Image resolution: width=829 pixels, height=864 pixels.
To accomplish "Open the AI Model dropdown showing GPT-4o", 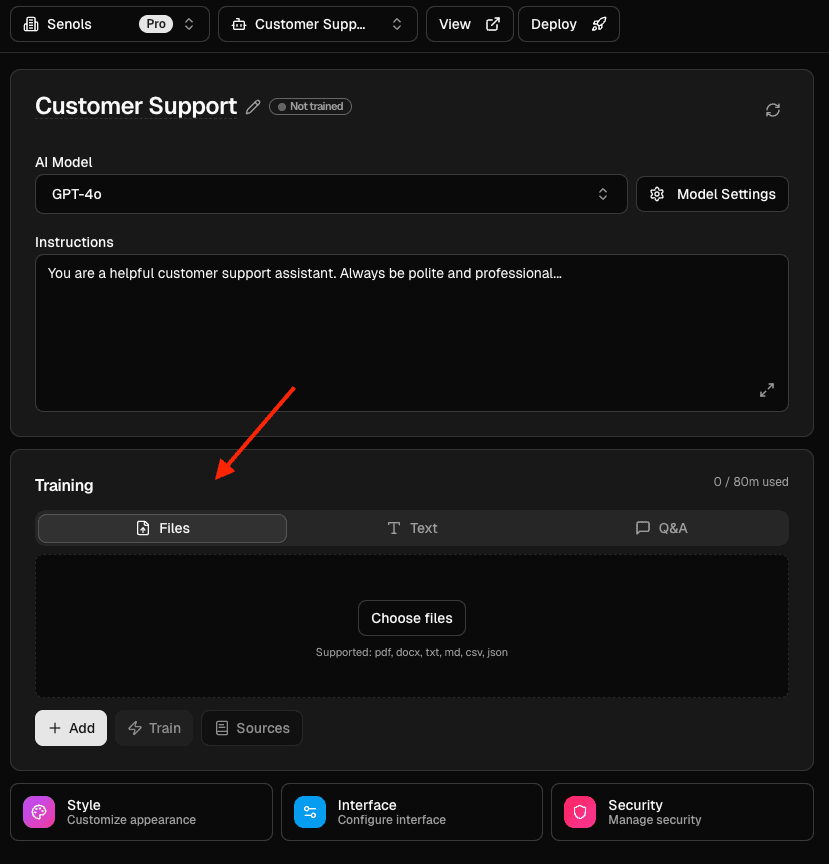I will pos(331,194).
